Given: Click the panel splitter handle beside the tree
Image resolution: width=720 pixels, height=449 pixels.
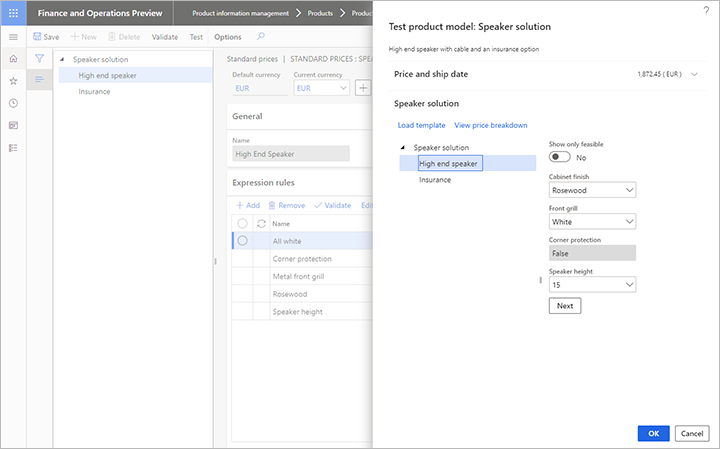Looking at the screenshot, I should (x=215, y=261).
